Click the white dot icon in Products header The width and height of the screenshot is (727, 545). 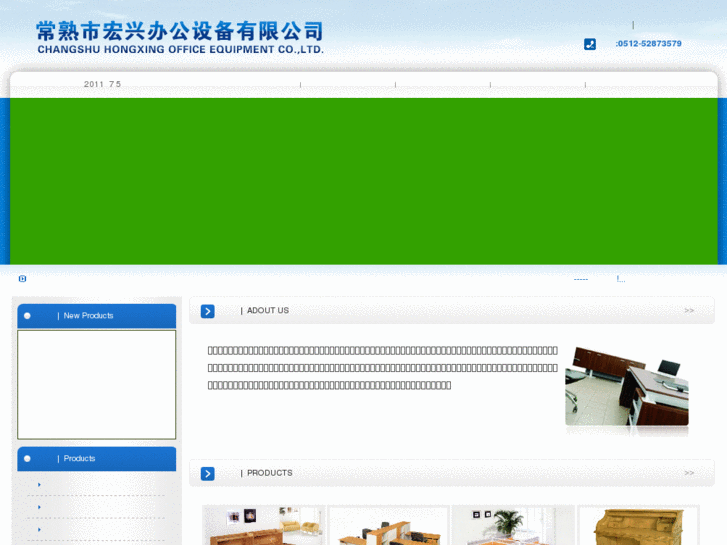pyautogui.click(x=27, y=459)
